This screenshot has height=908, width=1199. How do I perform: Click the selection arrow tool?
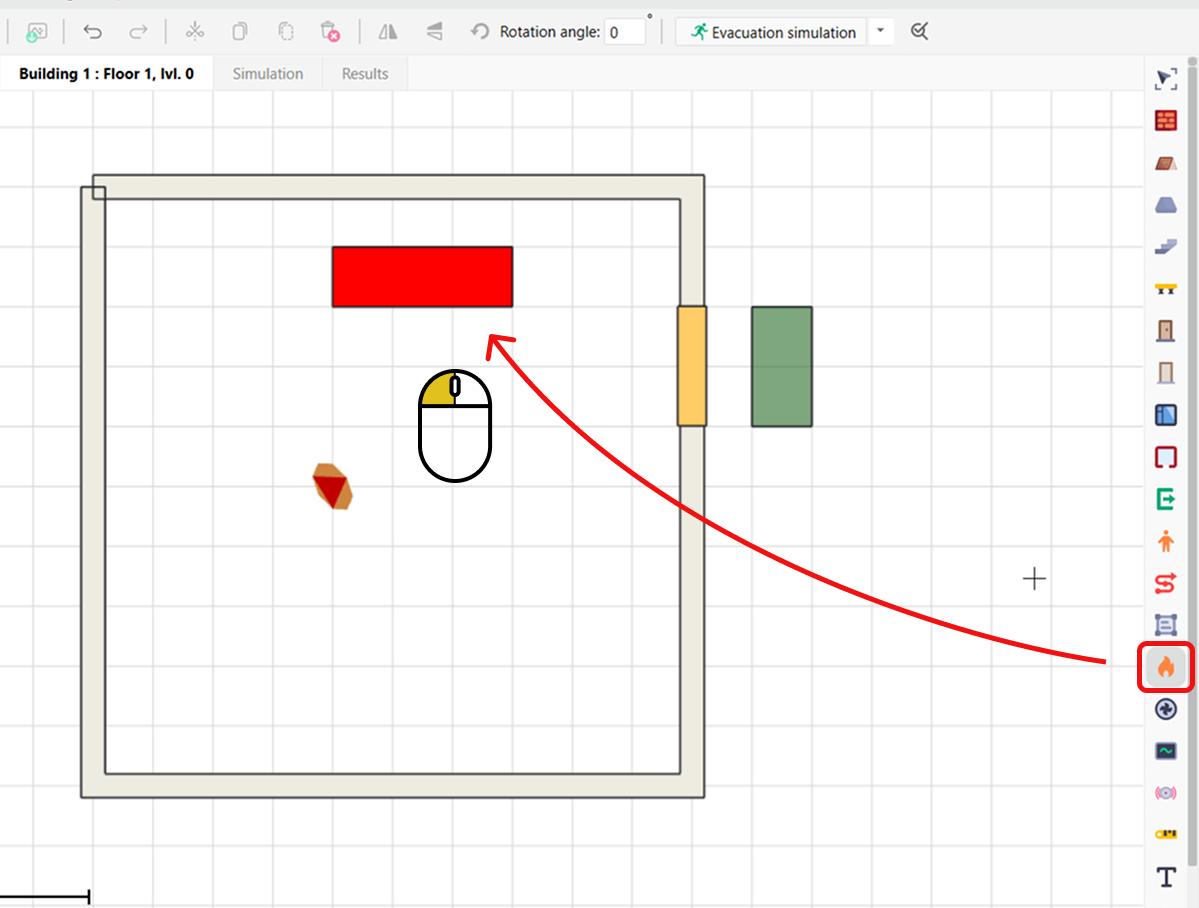(x=1165, y=79)
